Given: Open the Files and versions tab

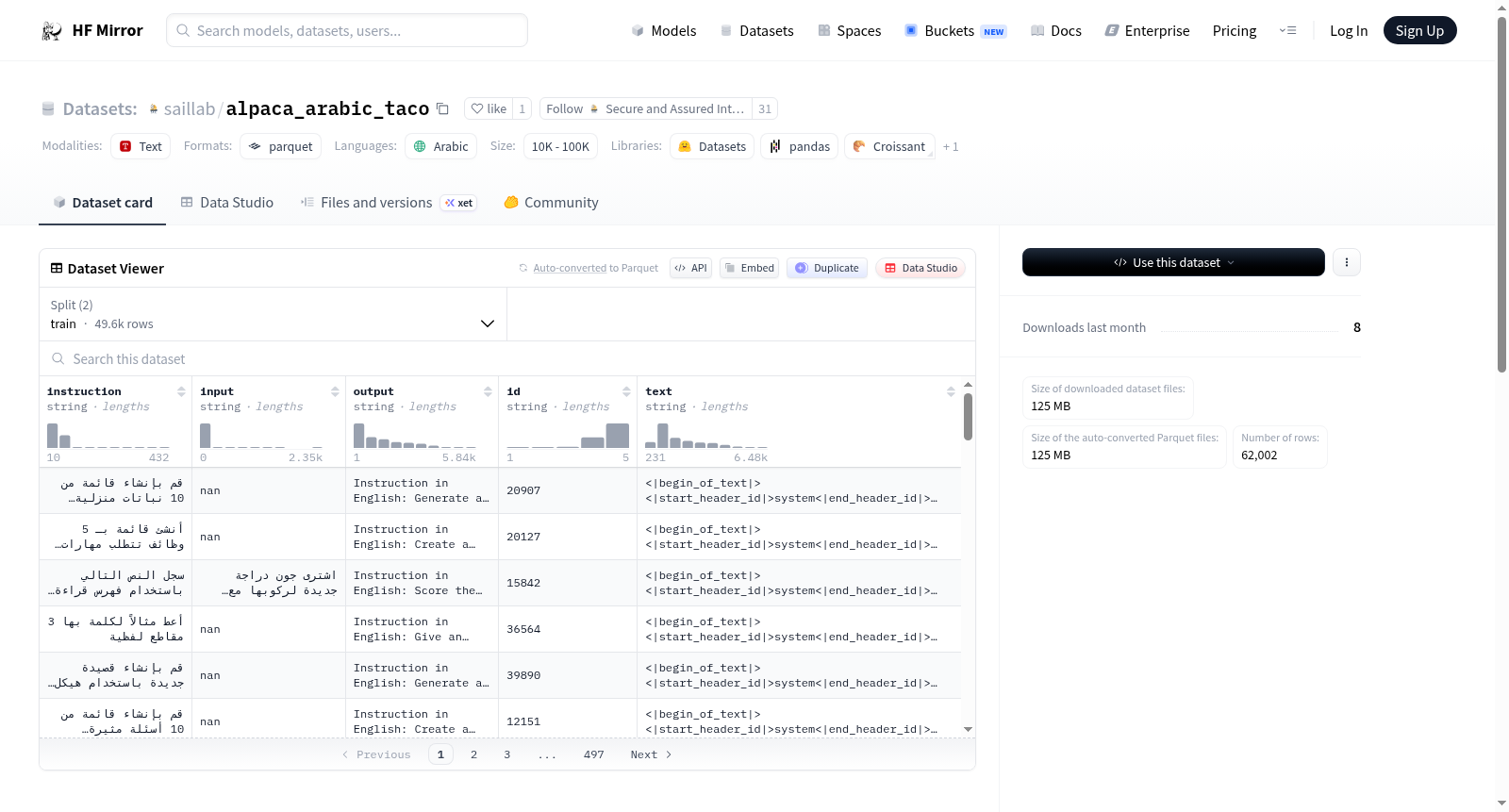Looking at the screenshot, I should point(388,203).
